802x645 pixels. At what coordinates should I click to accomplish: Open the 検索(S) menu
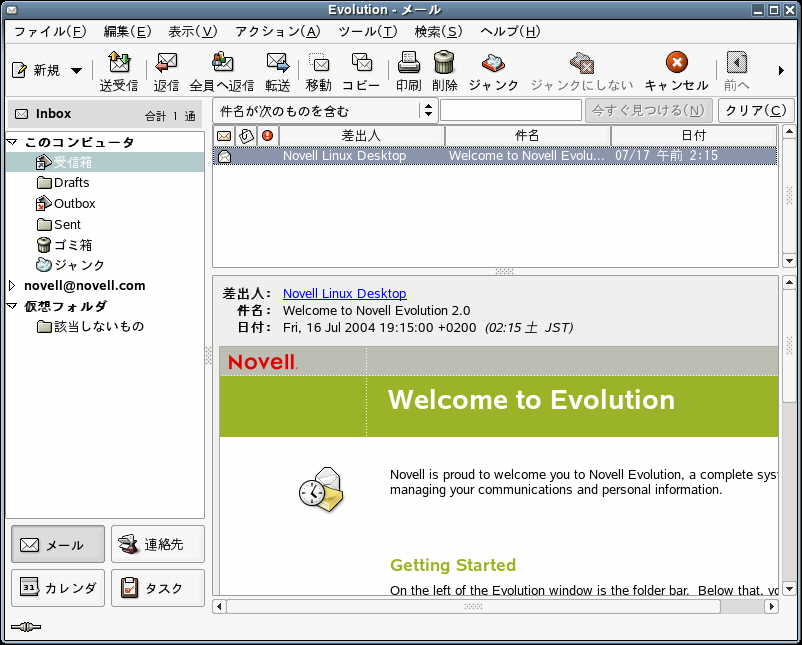click(438, 32)
